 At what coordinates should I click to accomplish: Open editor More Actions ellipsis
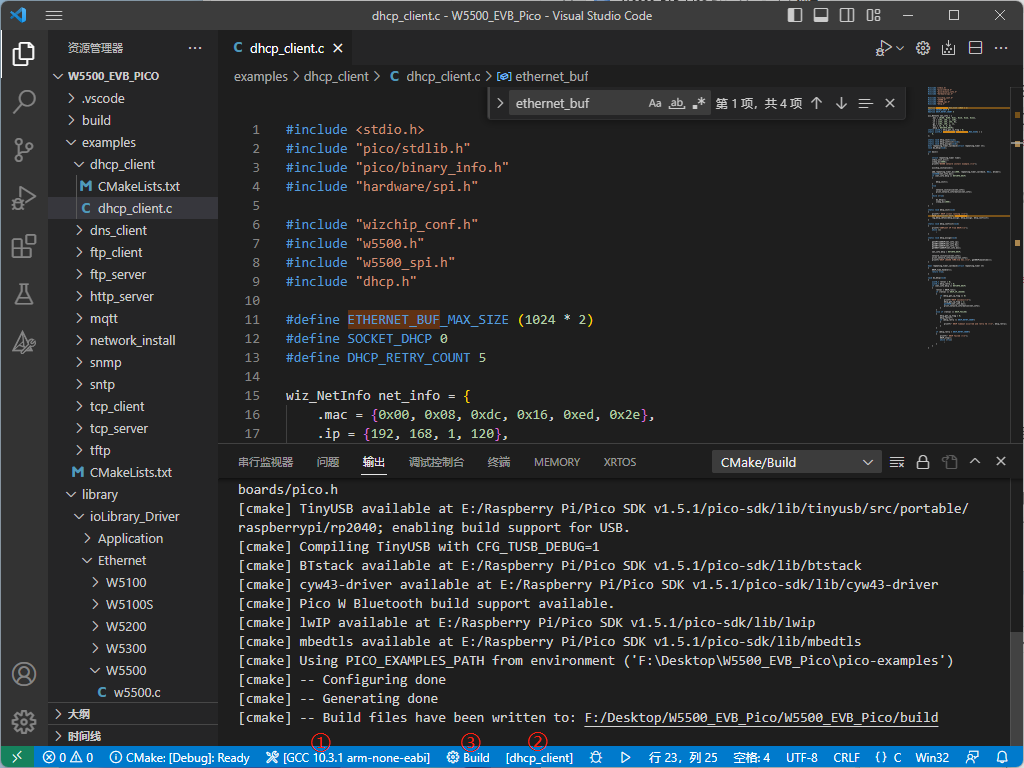click(x=1001, y=48)
